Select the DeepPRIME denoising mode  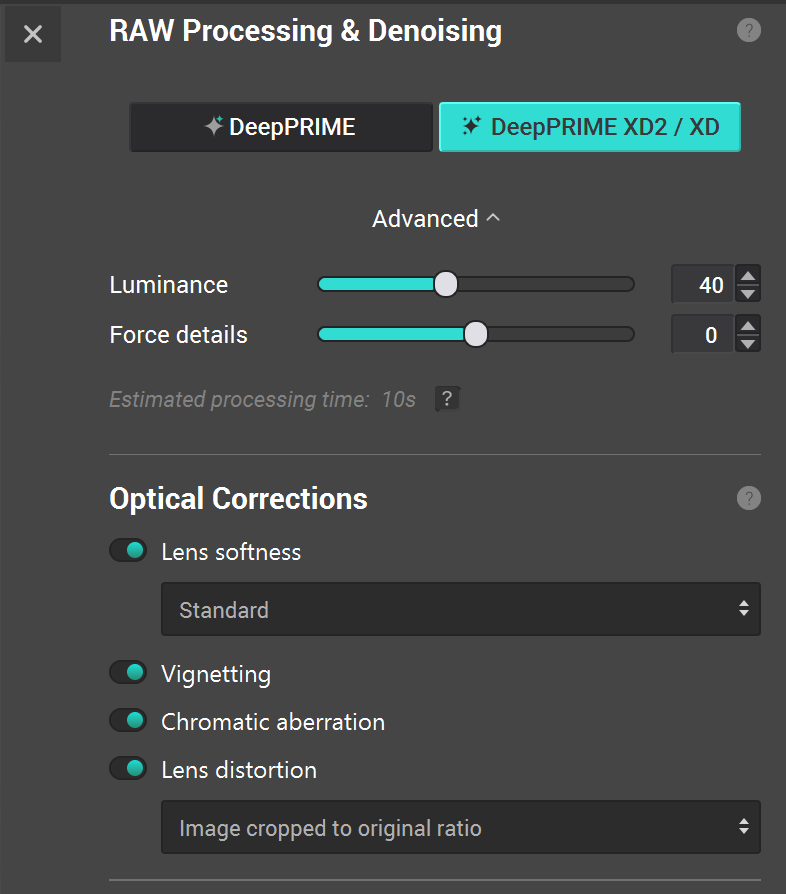pyautogui.click(x=281, y=127)
